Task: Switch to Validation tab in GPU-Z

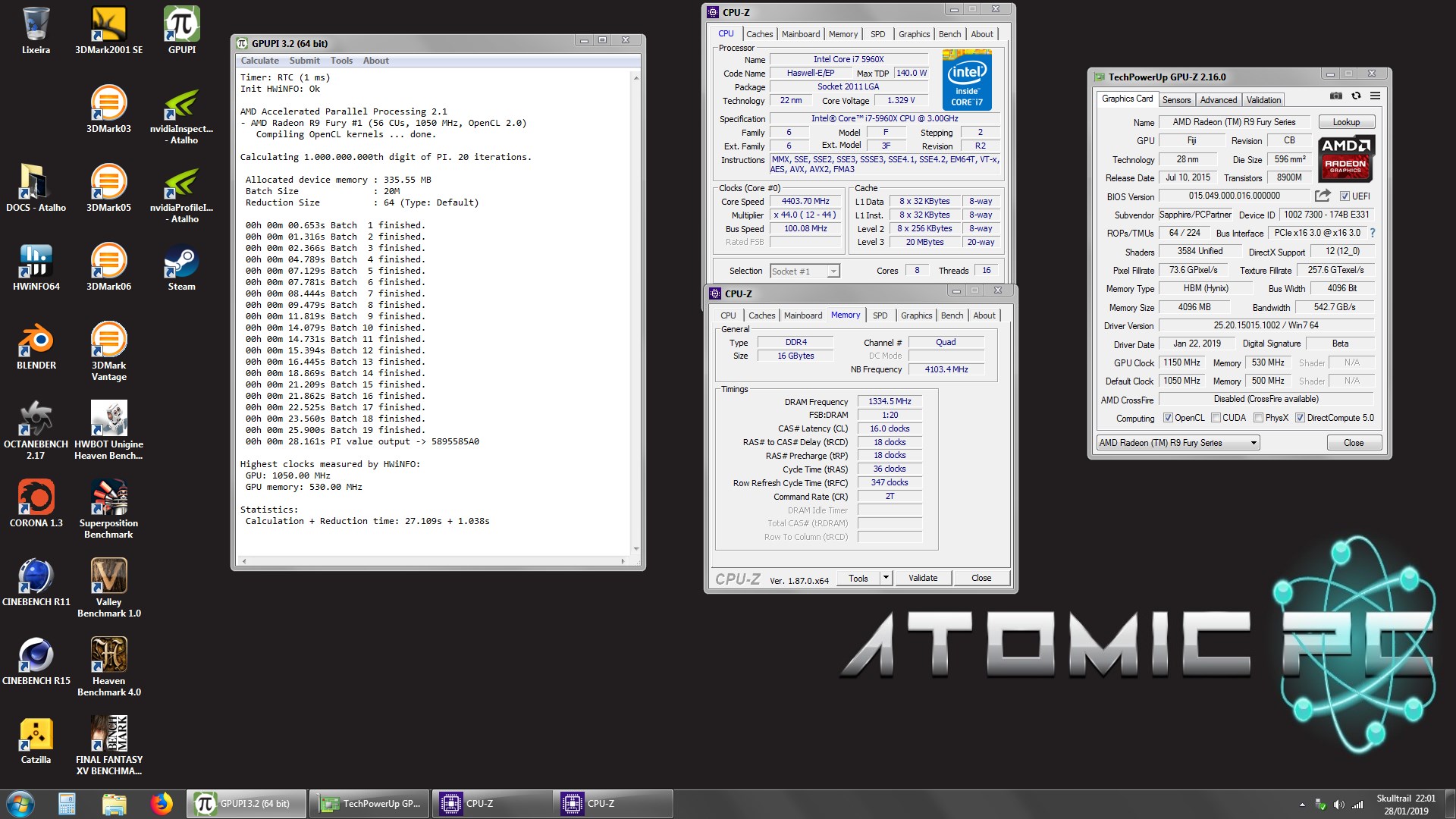Action: point(1263,100)
